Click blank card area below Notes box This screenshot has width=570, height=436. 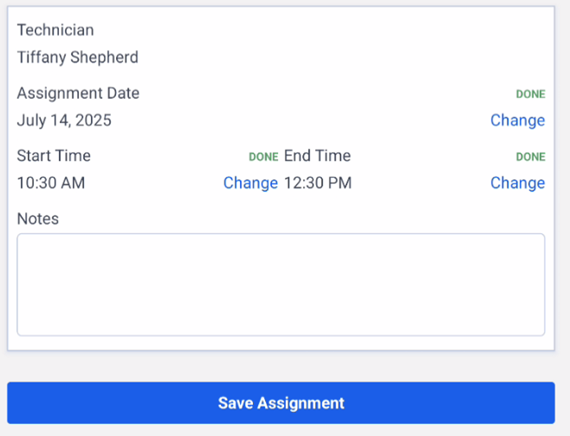pos(281,343)
